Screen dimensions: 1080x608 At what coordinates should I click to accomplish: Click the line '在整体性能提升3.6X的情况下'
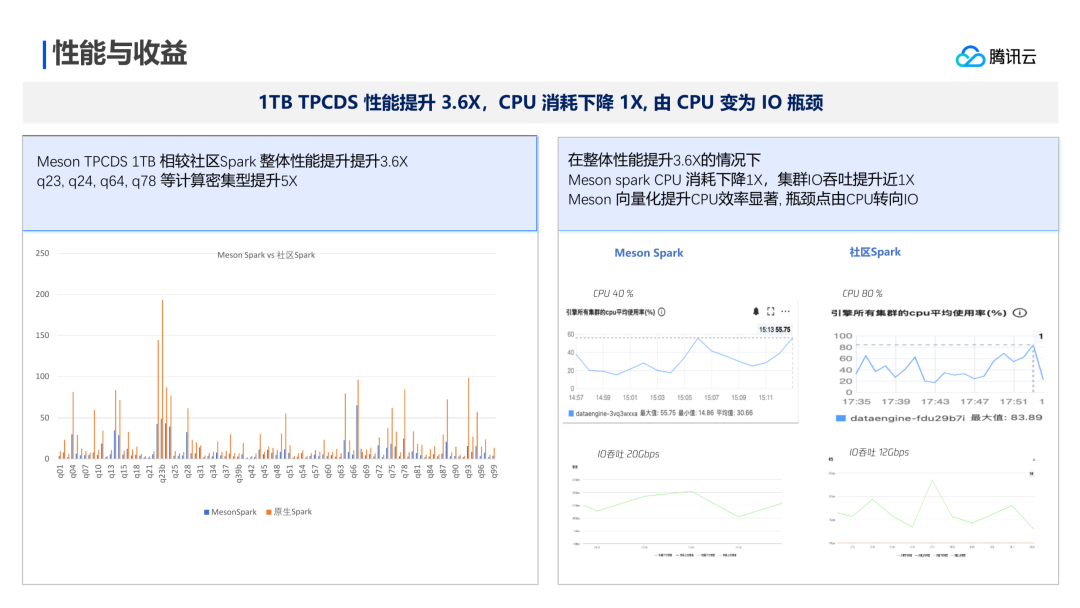pos(664,160)
